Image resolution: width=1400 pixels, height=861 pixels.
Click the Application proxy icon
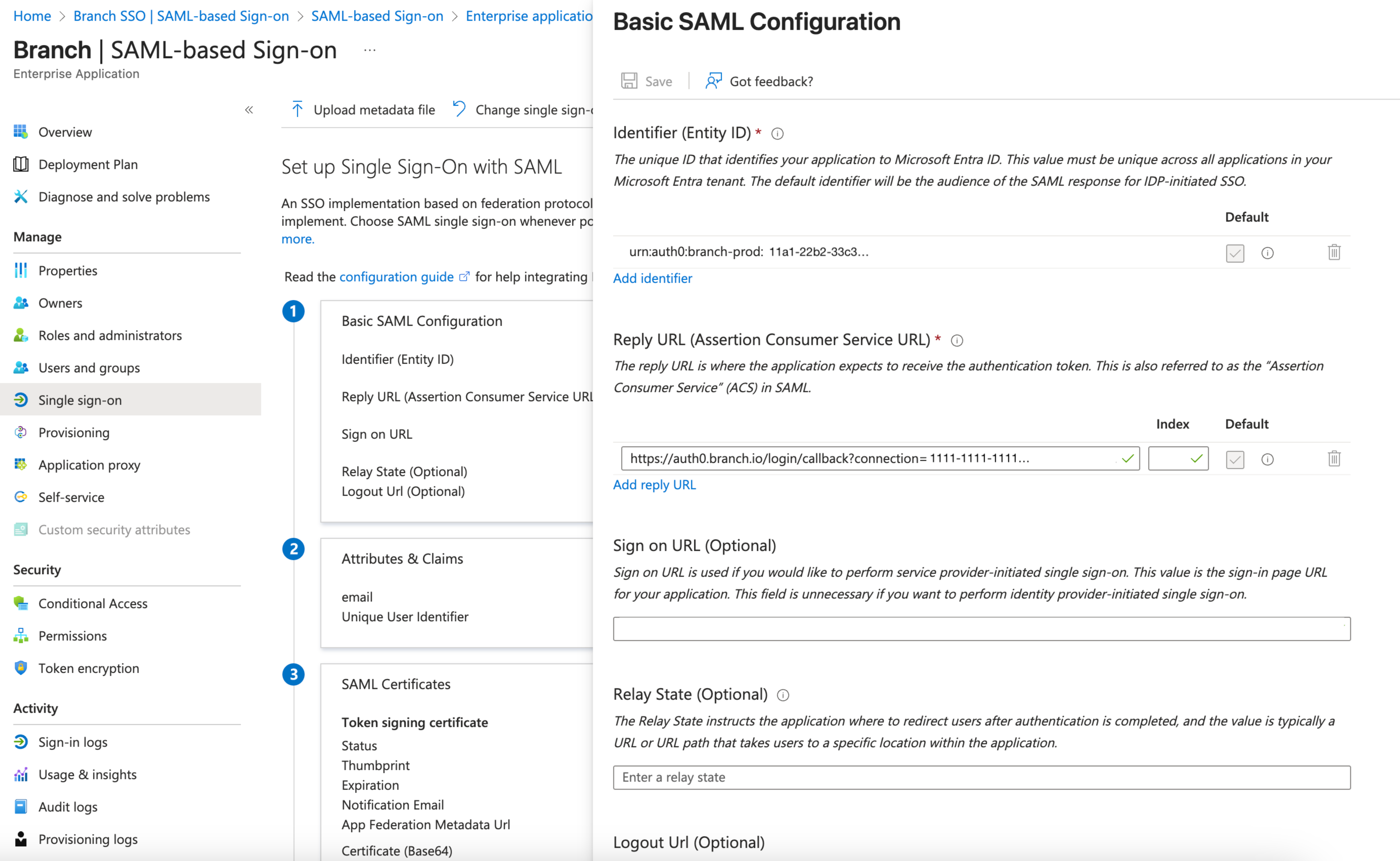[21, 465]
